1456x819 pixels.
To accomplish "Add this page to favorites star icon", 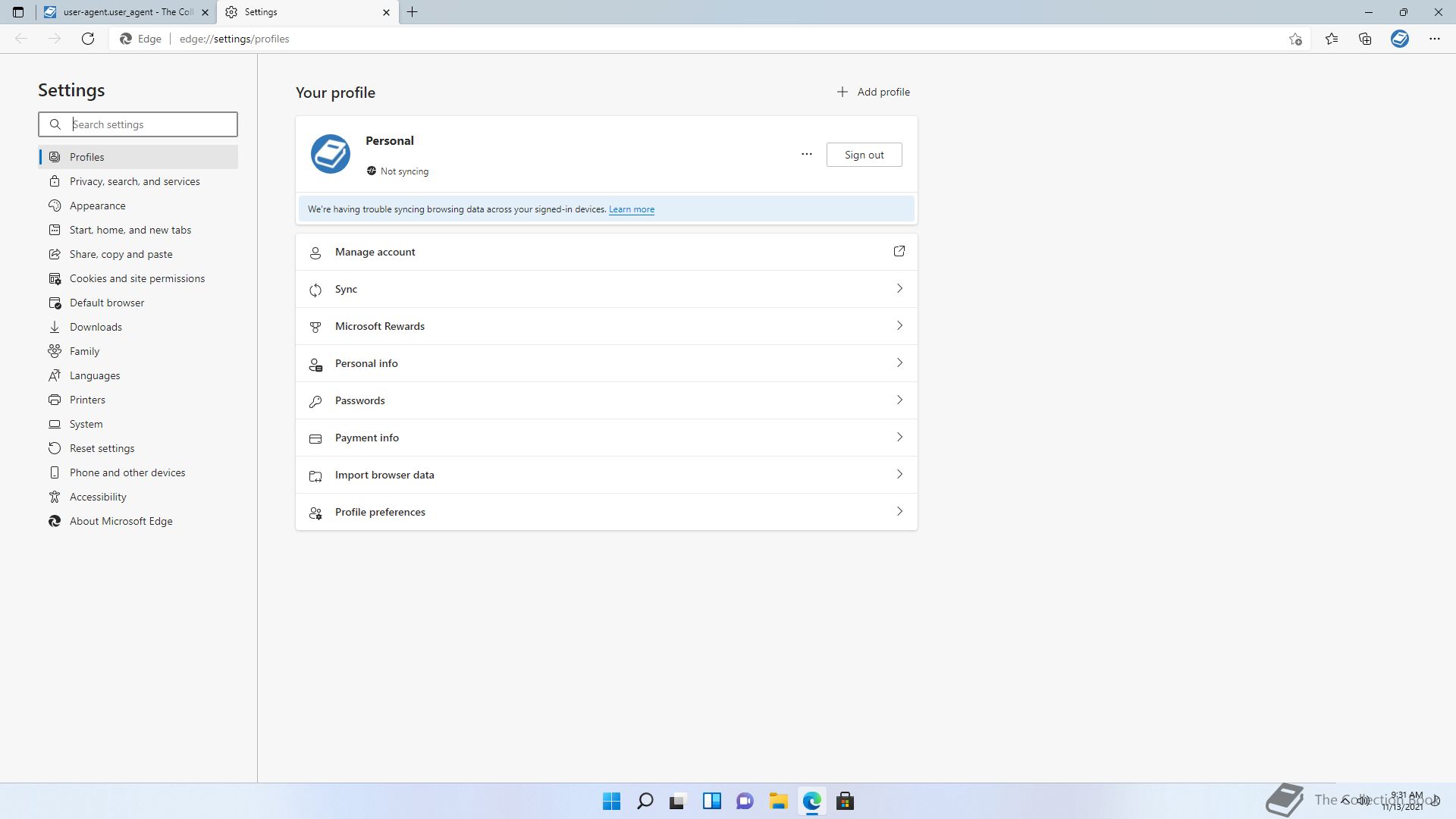I will [1295, 39].
